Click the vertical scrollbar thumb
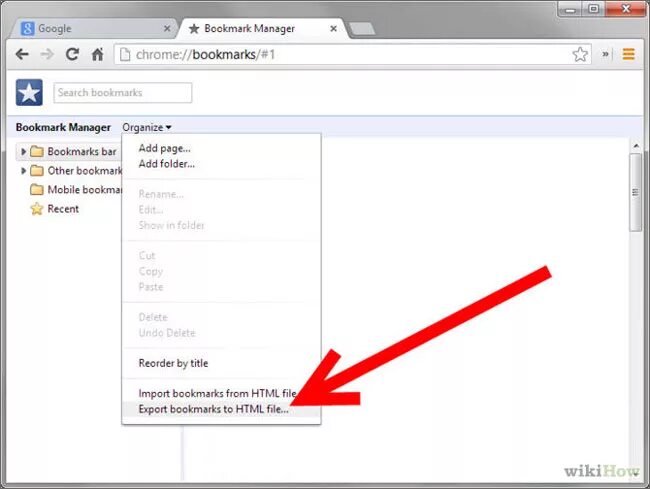This screenshot has width=650, height=489. (x=635, y=192)
